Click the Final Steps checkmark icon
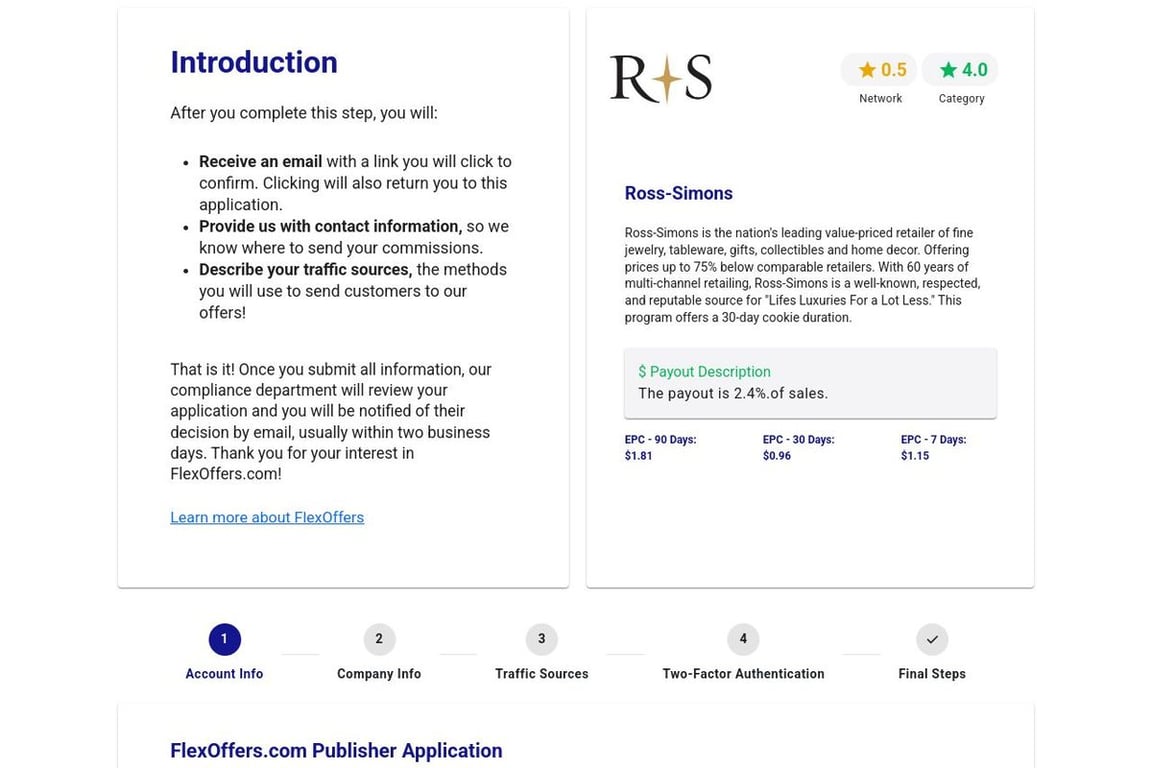 [932, 639]
